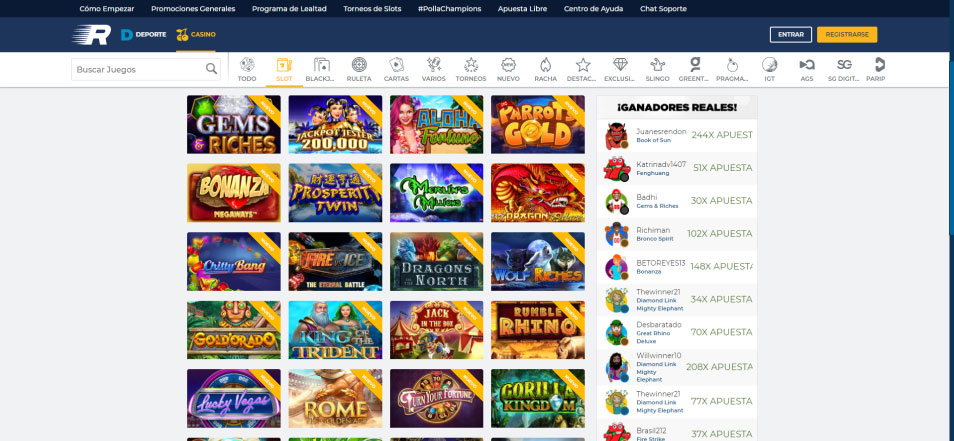Viewport: 954px width, 441px height.
Task: Open avatar of winner Desbaratado
Action: [616, 333]
